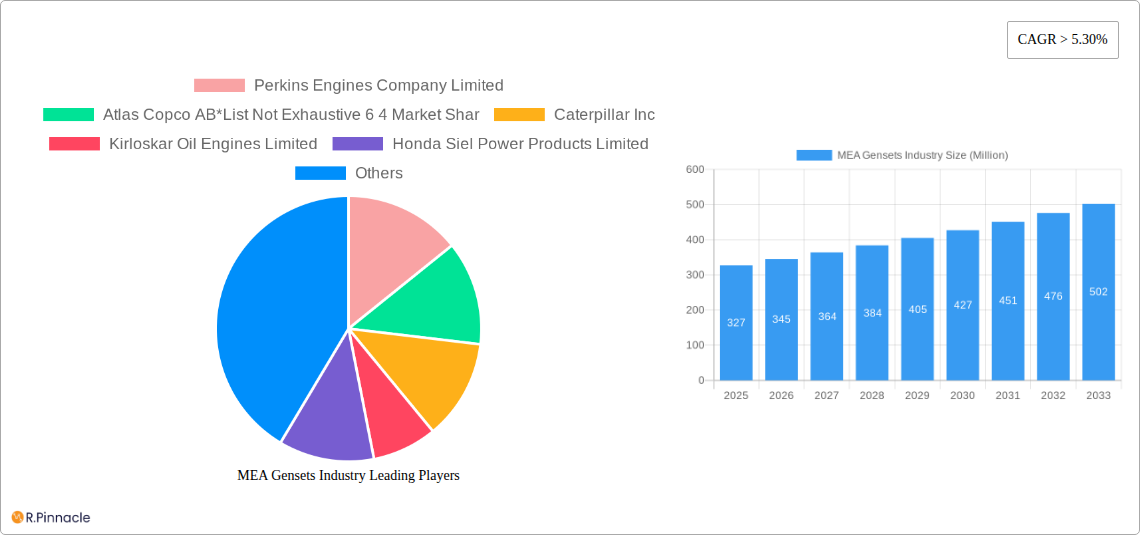Click the 600 y-axis label
This screenshot has height=535, width=1140.
[x=695, y=169]
